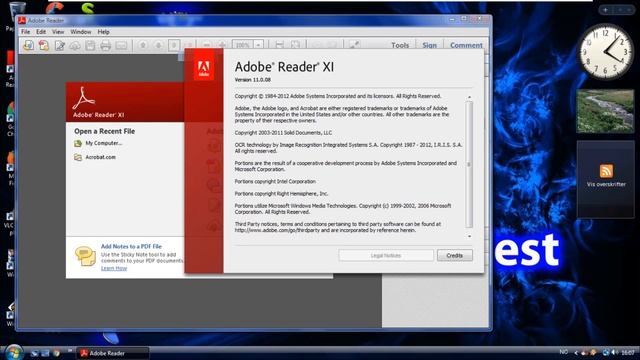Click 'Copyright 2003-2011 Solid Documents, LLC' line
This screenshot has height=360, width=640.
(x=283, y=133)
